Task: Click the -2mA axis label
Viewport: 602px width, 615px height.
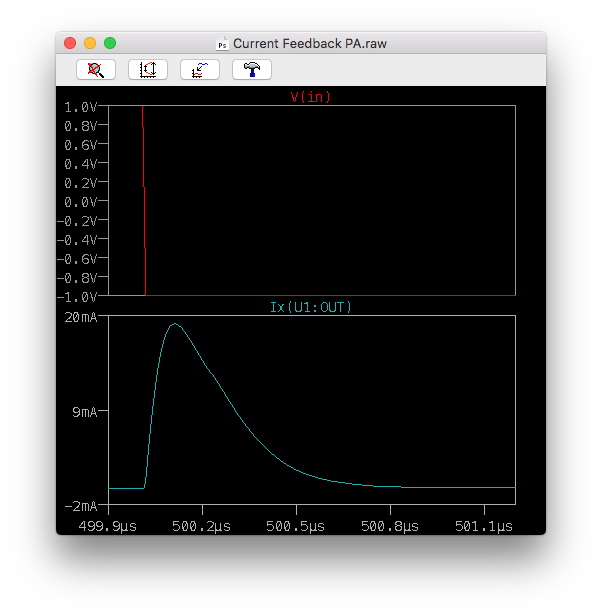Action: point(81,506)
